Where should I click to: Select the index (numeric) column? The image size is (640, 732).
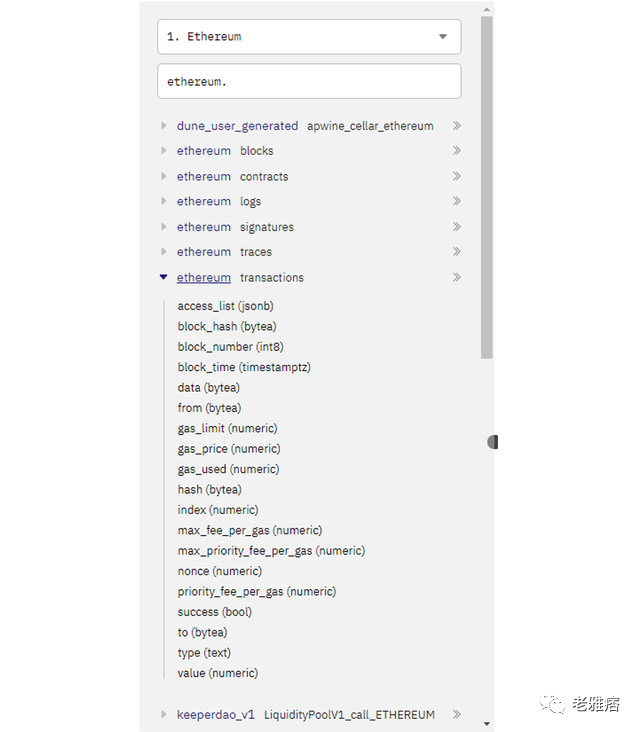coord(218,510)
